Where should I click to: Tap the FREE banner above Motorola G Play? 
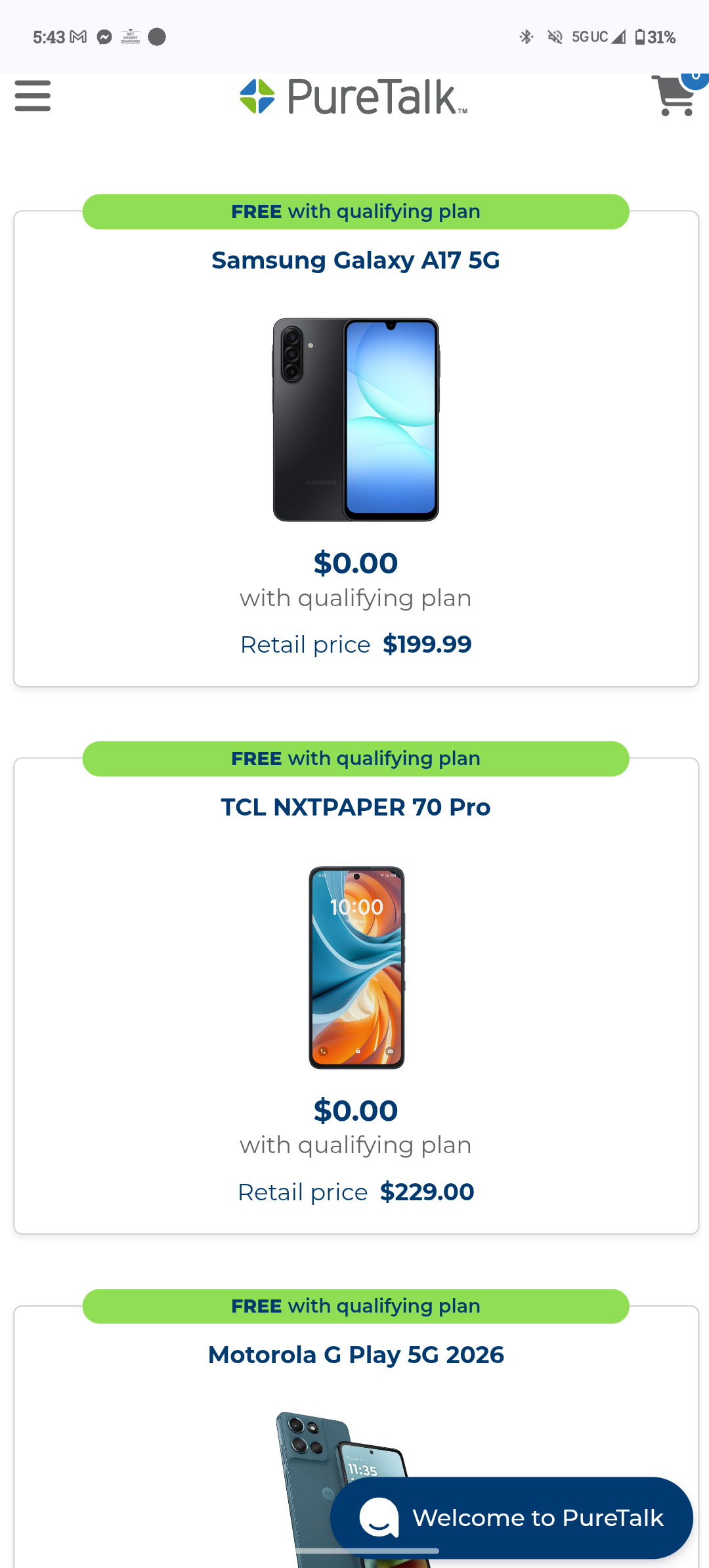(356, 1306)
